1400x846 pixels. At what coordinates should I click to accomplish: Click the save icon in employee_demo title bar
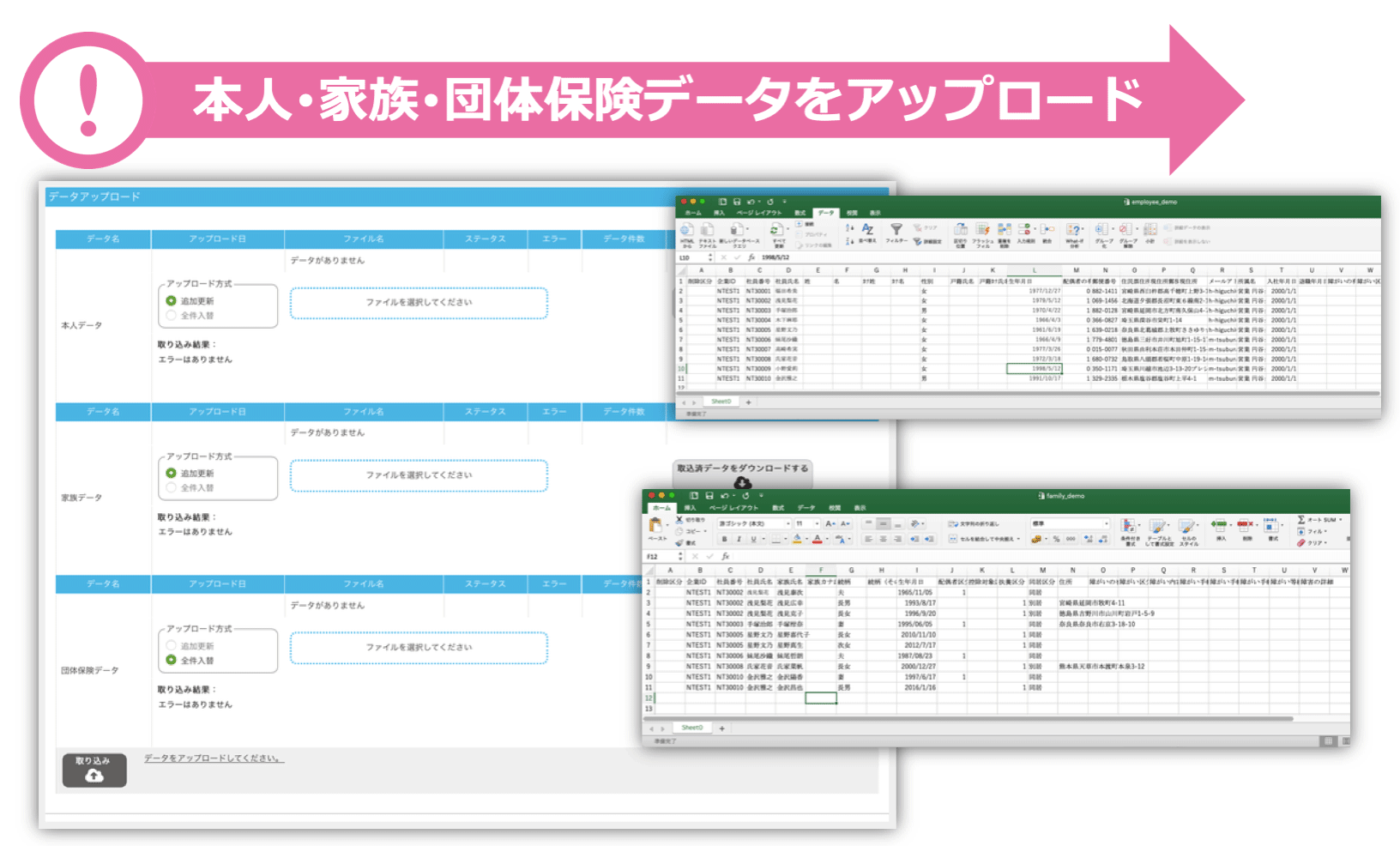click(736, 202)
